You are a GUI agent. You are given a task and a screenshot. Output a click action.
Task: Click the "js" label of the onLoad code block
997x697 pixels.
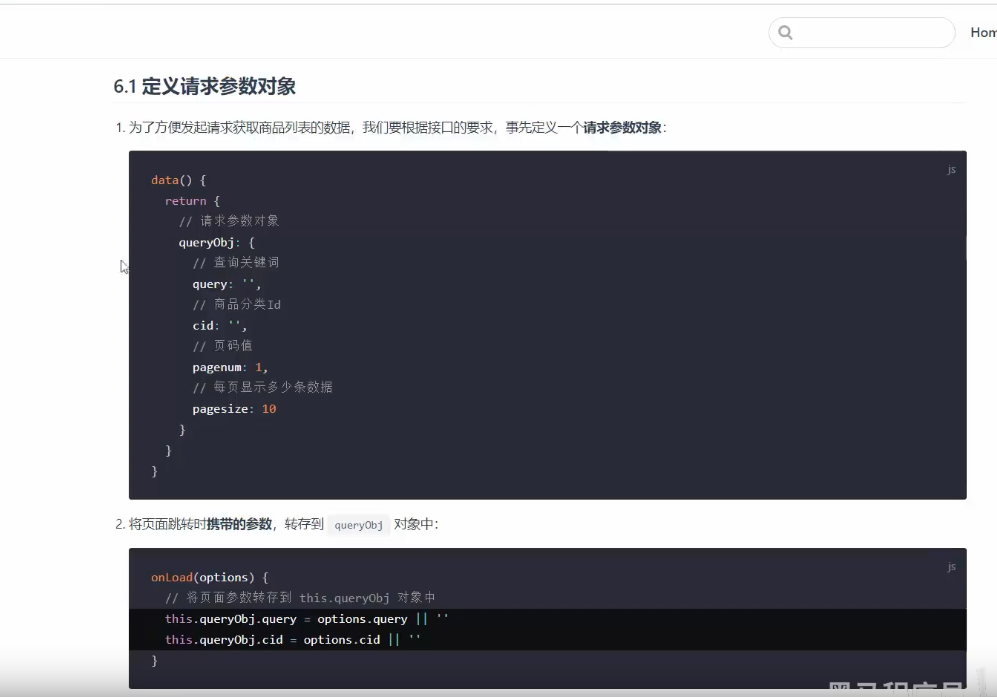pyautogui.click(x=951, y=566)
